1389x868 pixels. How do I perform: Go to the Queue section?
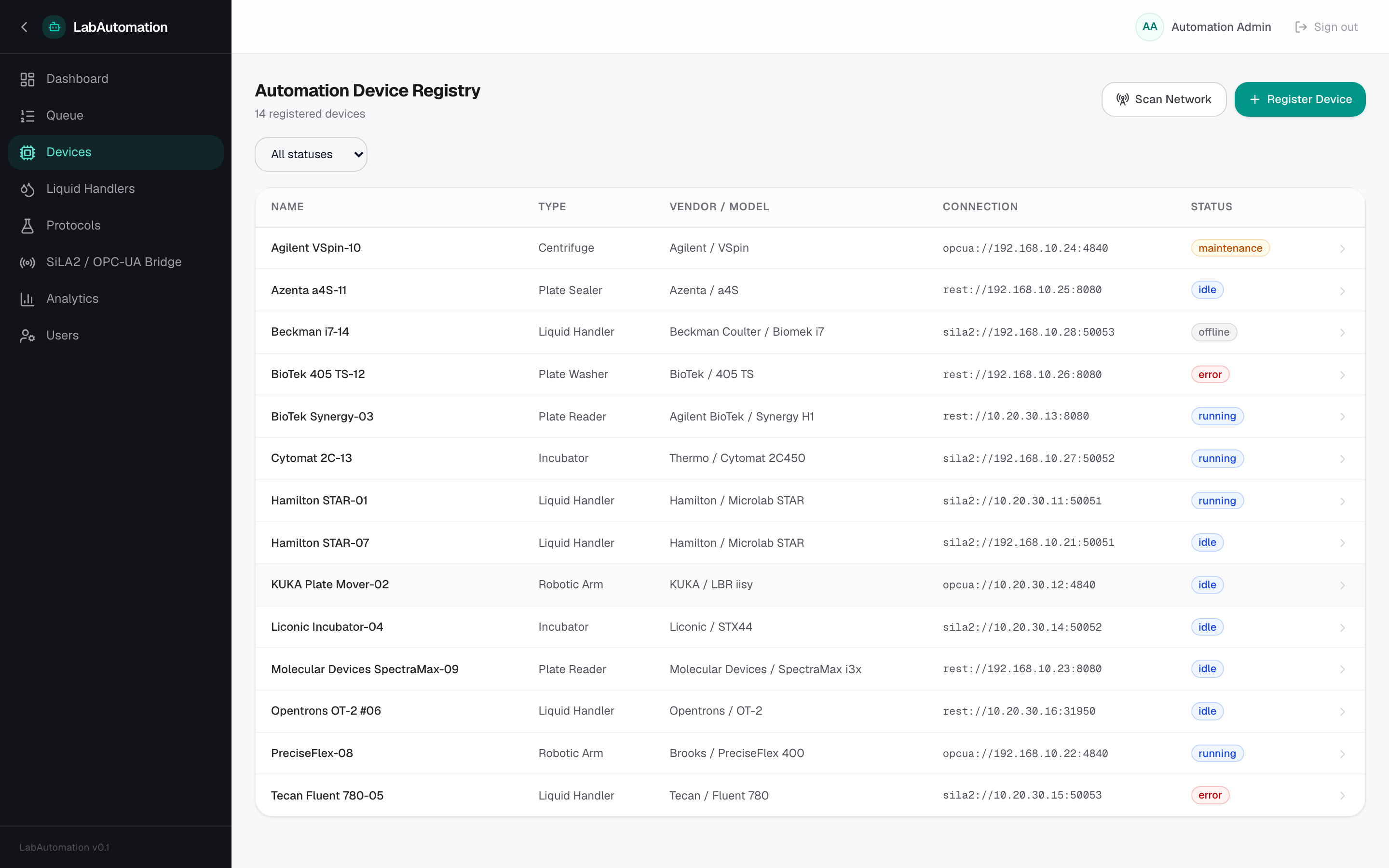(115, 116)
